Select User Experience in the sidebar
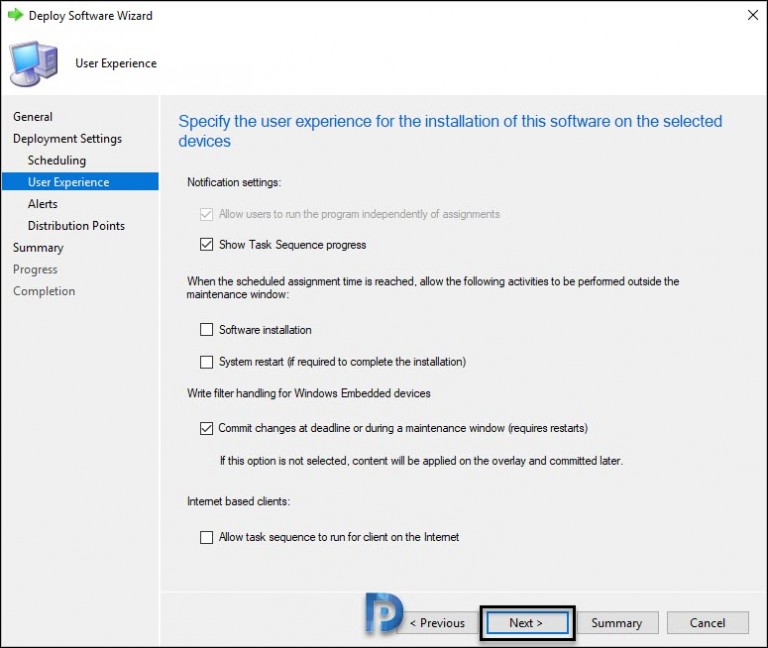The width and height of the screenshot is (768, 648). (80, 182)
